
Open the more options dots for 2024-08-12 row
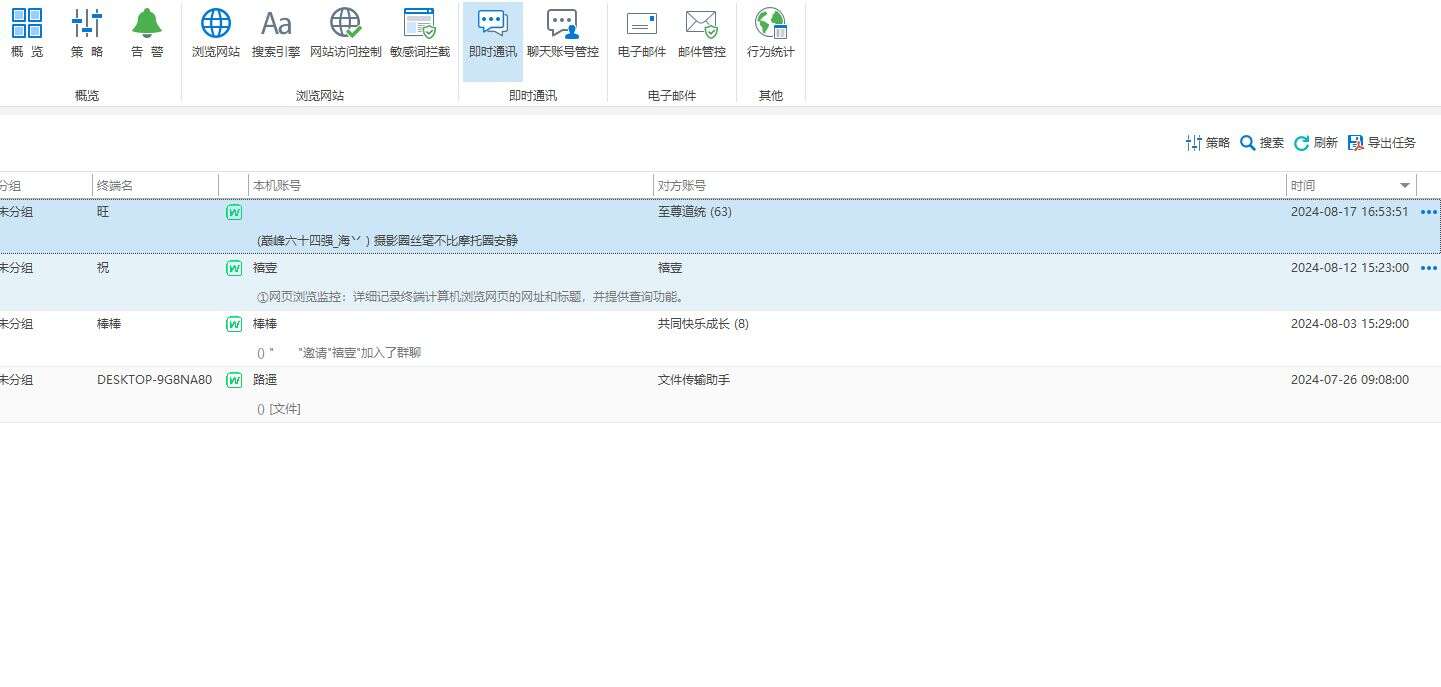(x=1429, y=268)
